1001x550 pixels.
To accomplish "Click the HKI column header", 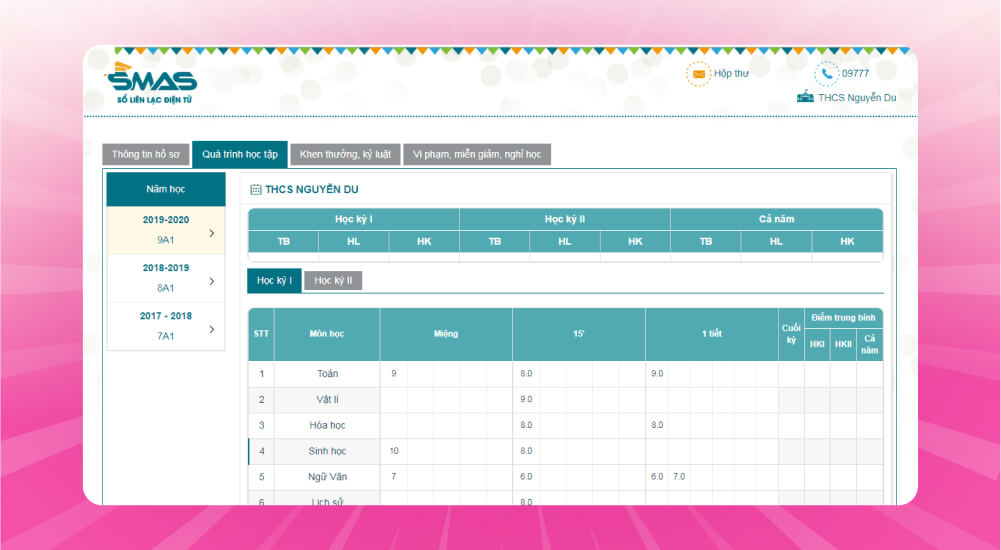I will [x=817, y=345].
